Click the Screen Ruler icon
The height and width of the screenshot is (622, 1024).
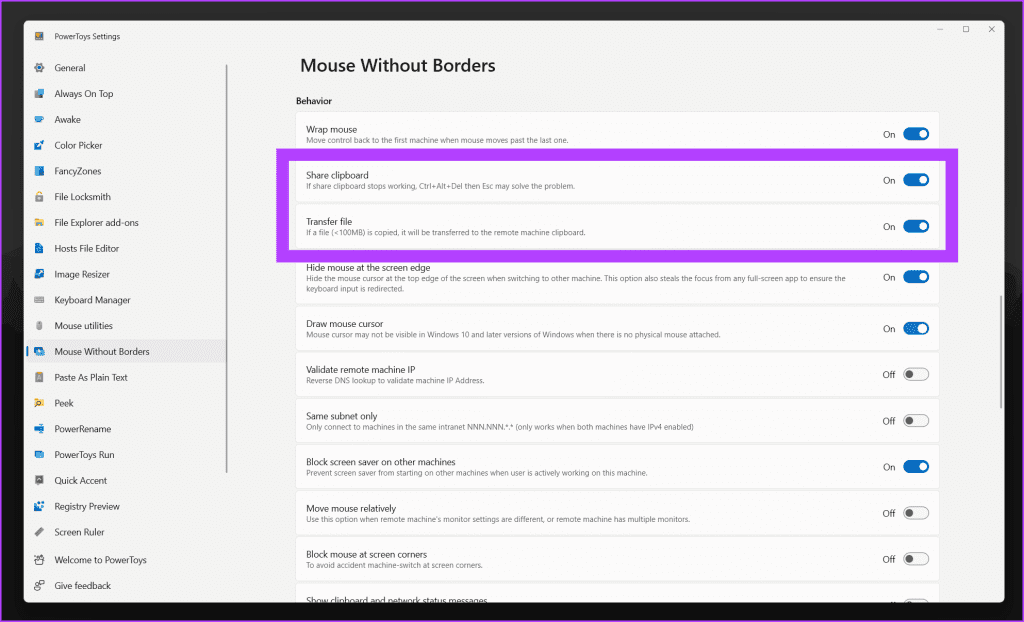pos(39,532)
